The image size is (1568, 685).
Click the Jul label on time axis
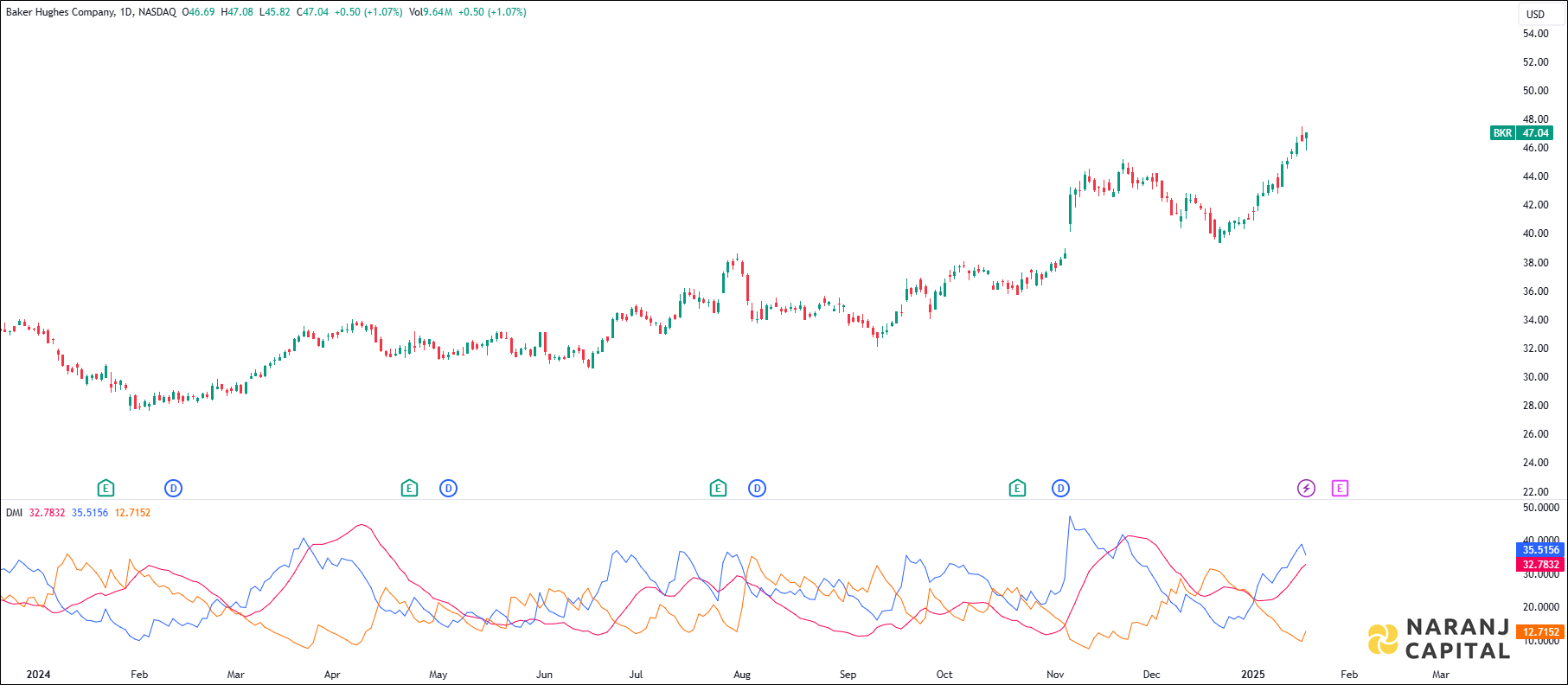click(636, 675)
